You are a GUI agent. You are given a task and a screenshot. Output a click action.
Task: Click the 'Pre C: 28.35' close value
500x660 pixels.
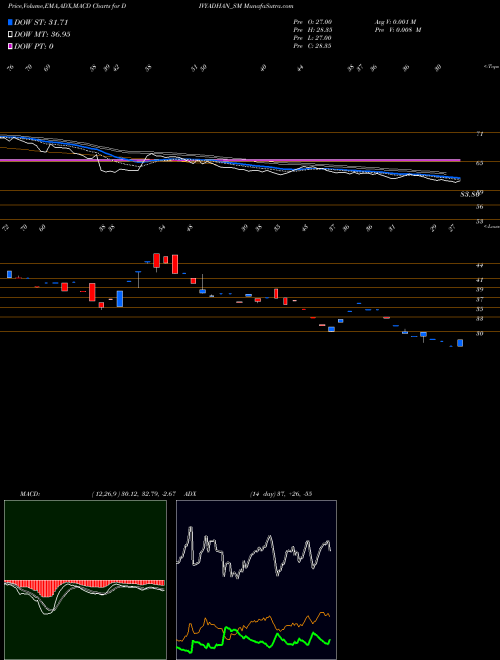click(x=313, y=46)
